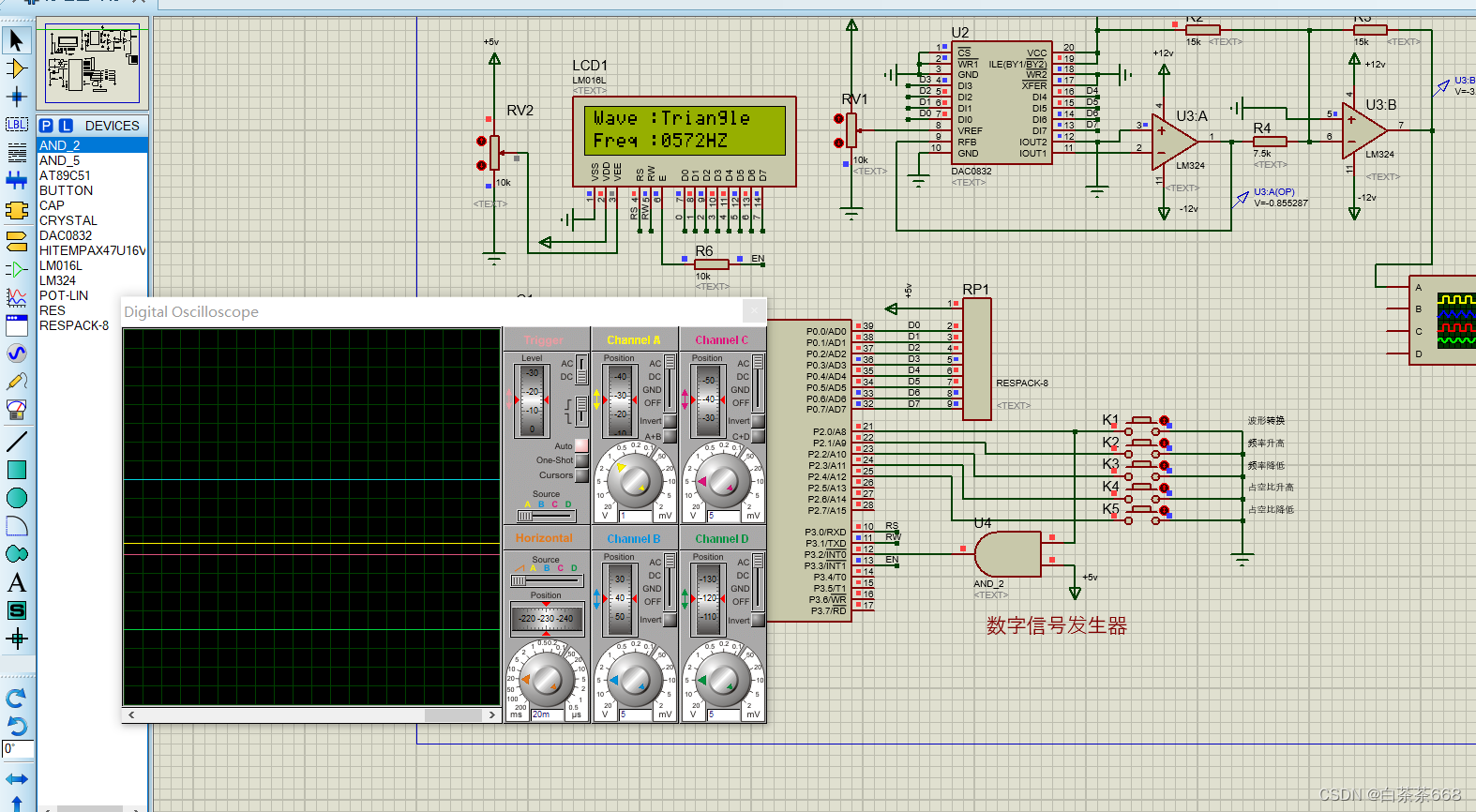Select AT89C51 in the devices list
This screenshot has height=812, width=1476.
click(x=65, y=175)
